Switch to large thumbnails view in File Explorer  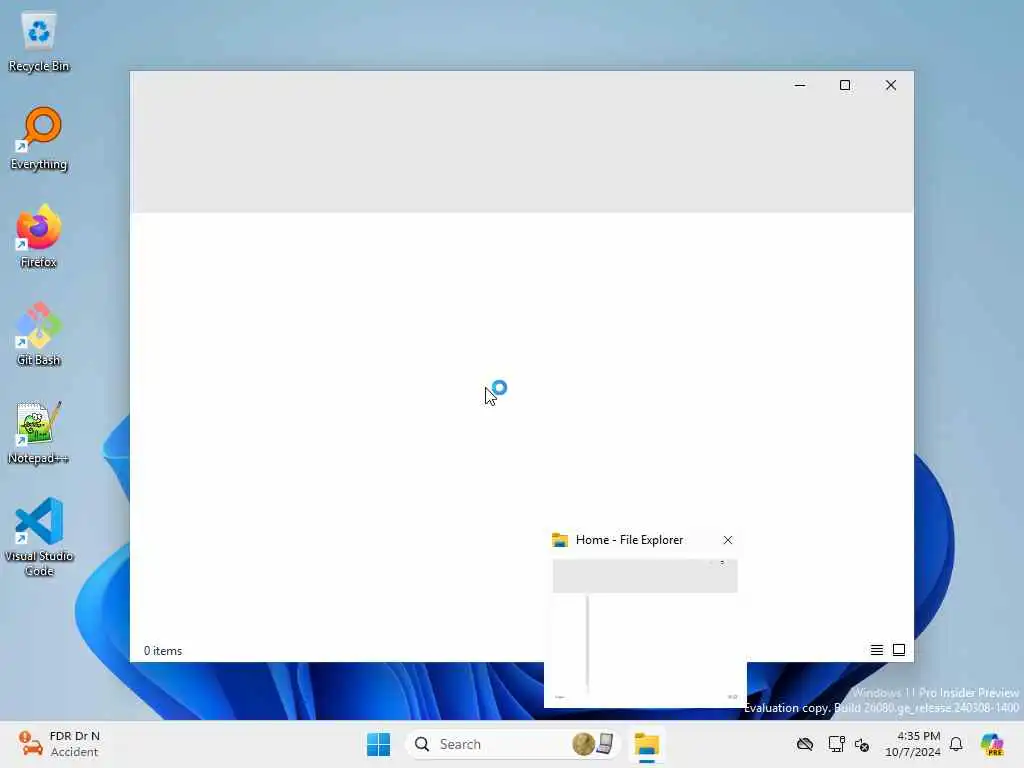click(899, 650)
